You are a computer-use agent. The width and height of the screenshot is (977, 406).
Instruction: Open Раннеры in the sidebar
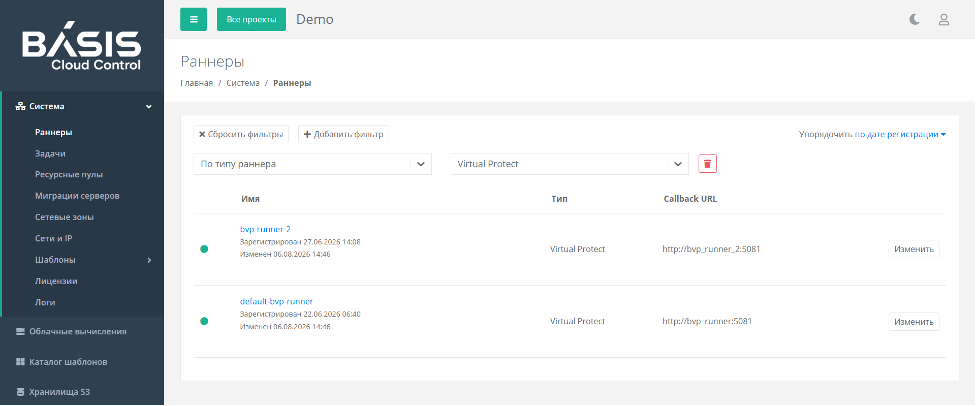54,133
